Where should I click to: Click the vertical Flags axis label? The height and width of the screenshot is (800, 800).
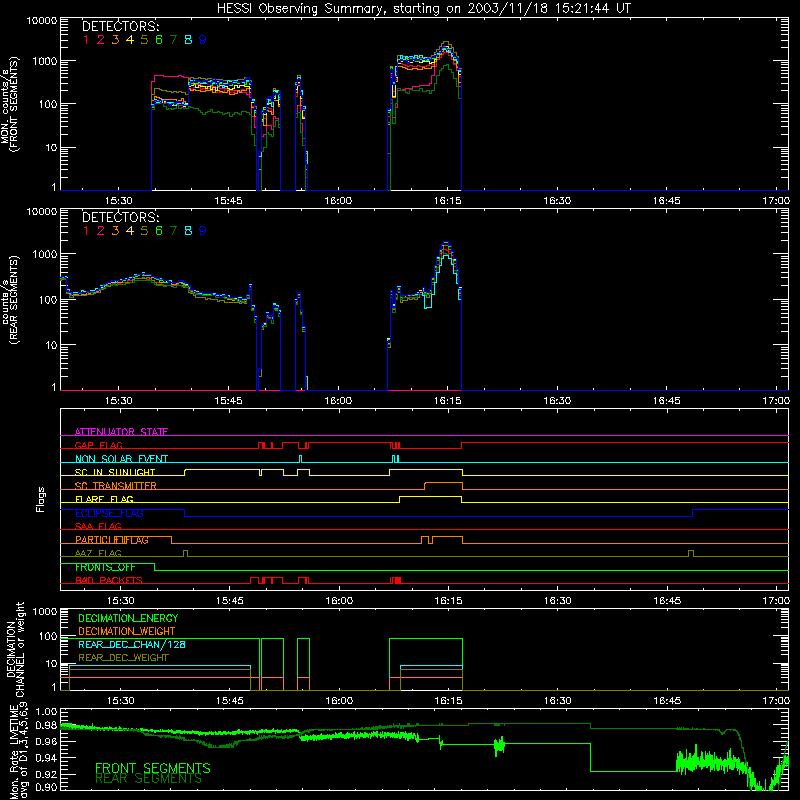point(41,499)
